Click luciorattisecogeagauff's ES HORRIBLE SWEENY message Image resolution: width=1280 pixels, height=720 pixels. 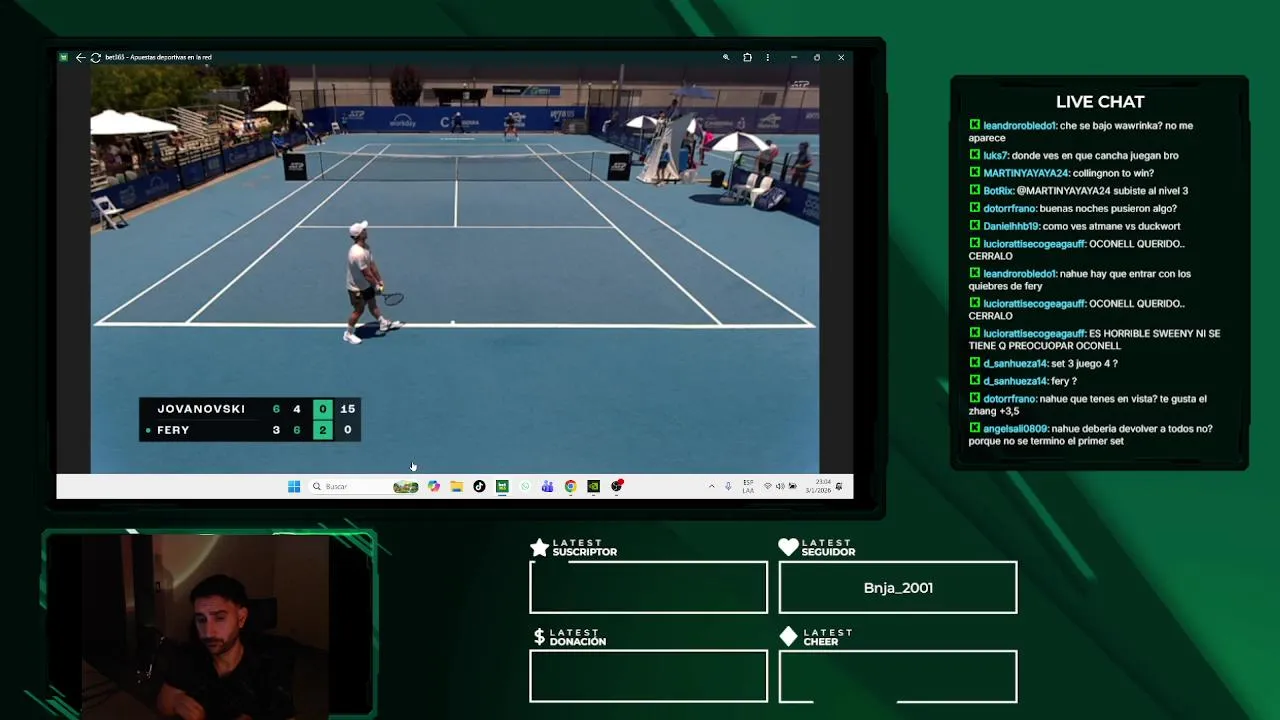pos(1095,340)
